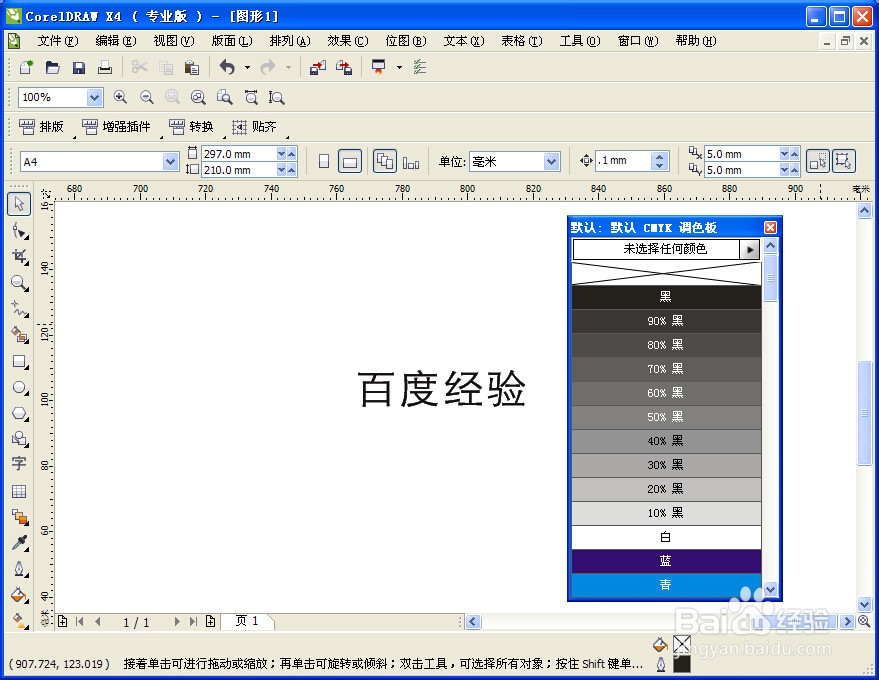Click the Zoom In magnifier
The image size is (879, 680).
[120, 97]
